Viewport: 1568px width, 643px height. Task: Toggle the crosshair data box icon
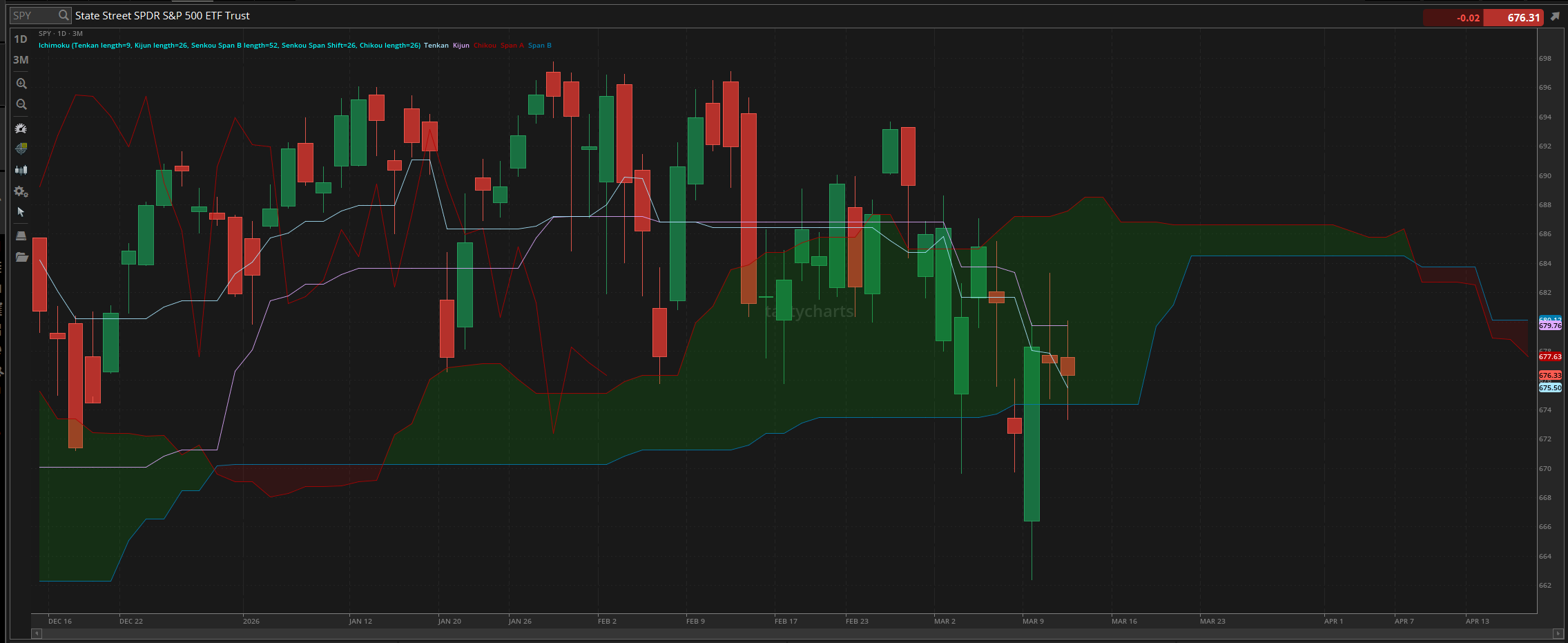coord(21,148)
